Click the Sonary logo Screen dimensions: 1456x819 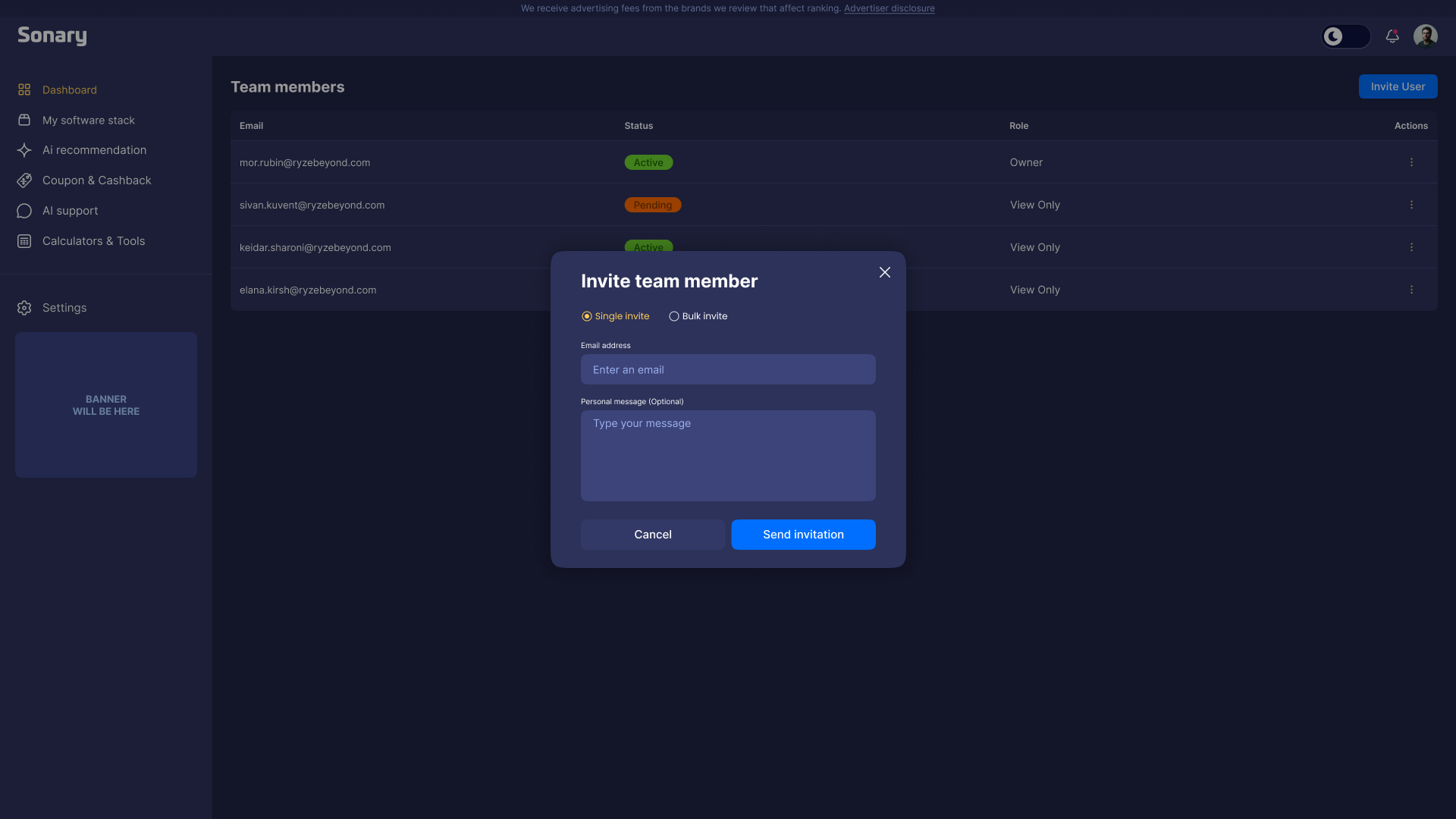click(52, 36)
